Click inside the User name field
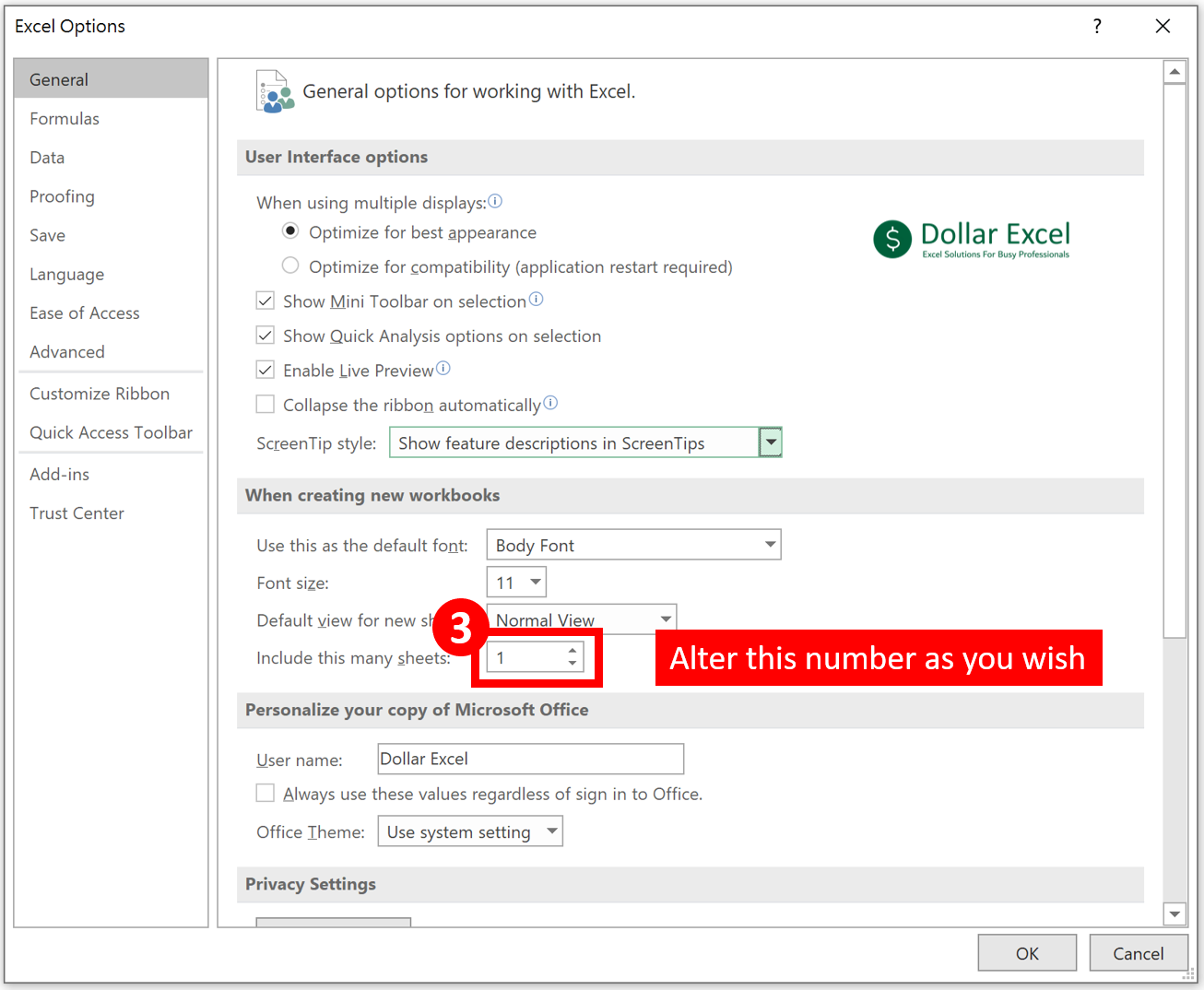Viewport: 1204px width, 990px height. tap(530, 759)
